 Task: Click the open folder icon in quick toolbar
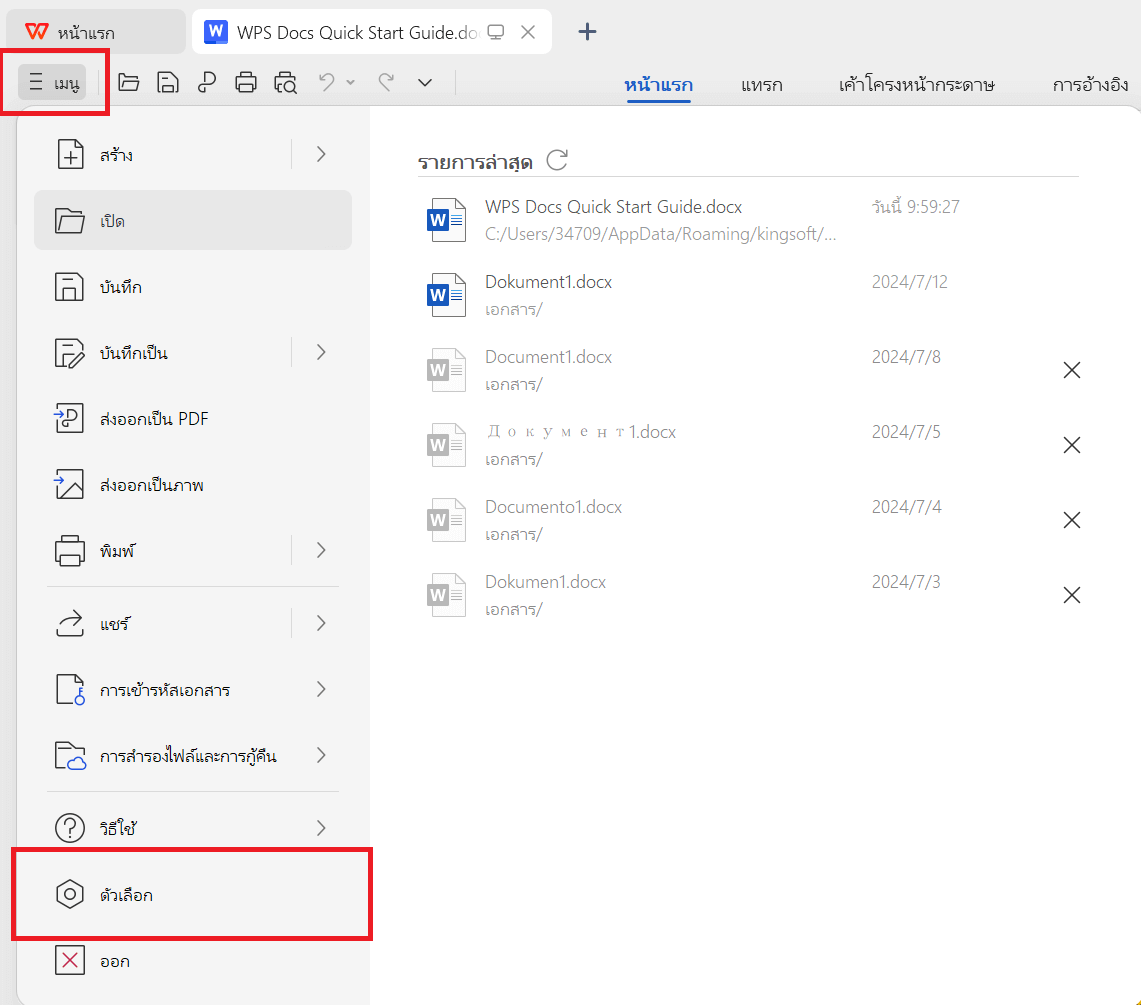[x=129, y=82]
